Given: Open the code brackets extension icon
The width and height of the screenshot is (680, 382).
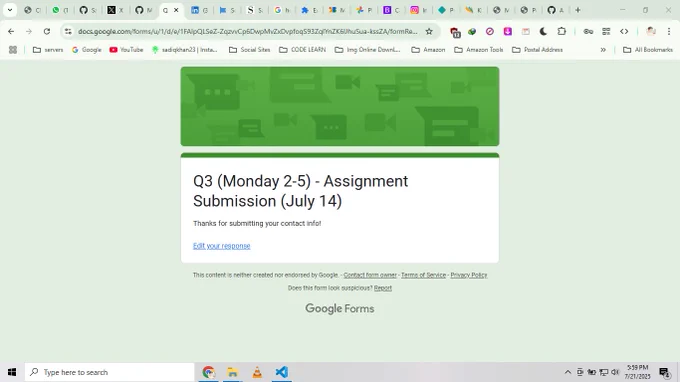Looking at the screenshot, I should [624, 31].
